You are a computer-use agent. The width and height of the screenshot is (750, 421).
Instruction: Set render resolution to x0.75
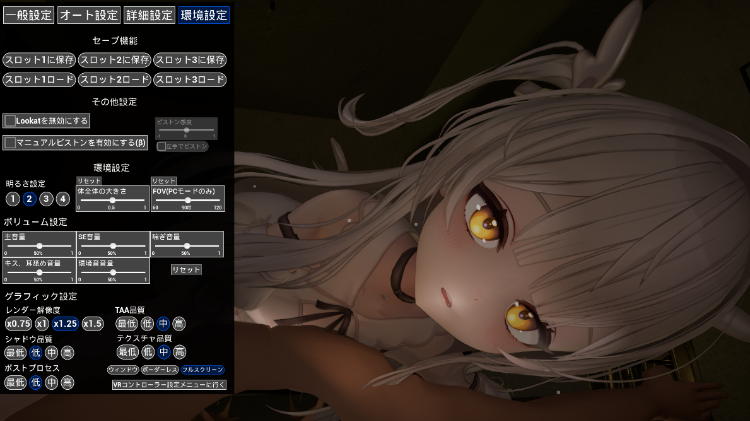click(x=18, y=324)
